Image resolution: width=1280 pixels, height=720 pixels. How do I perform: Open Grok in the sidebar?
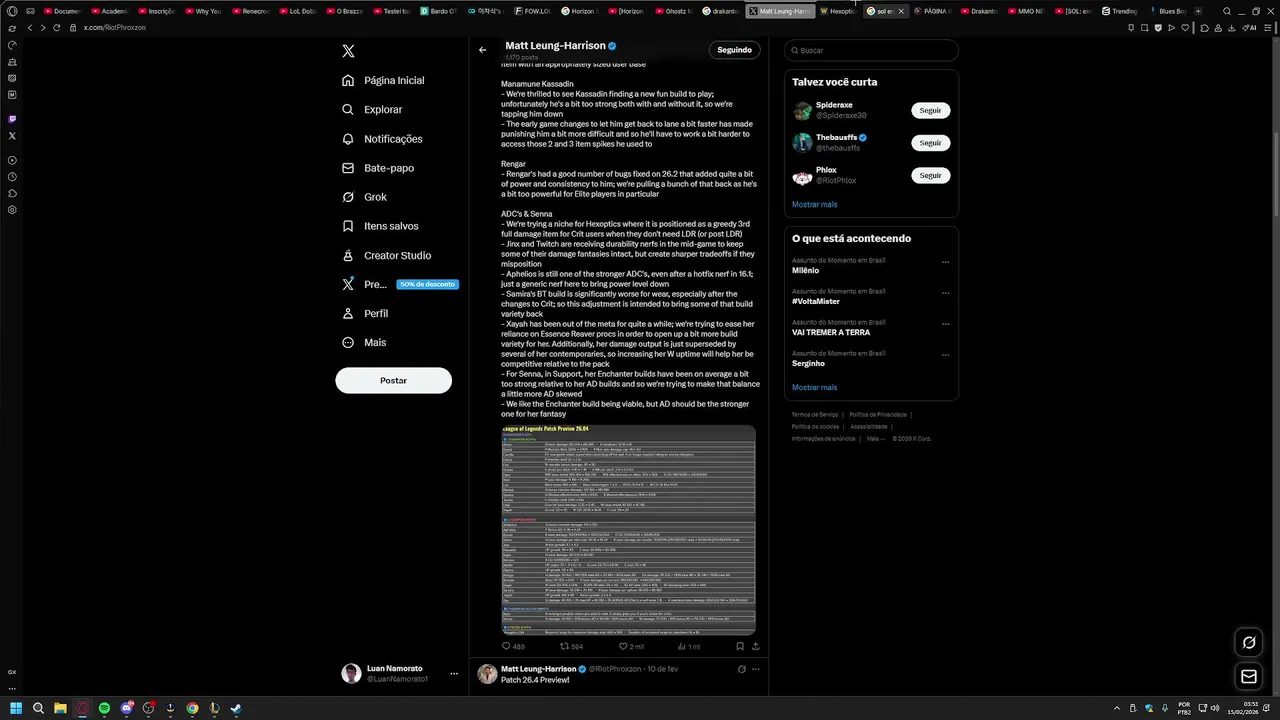click(364, 197)
